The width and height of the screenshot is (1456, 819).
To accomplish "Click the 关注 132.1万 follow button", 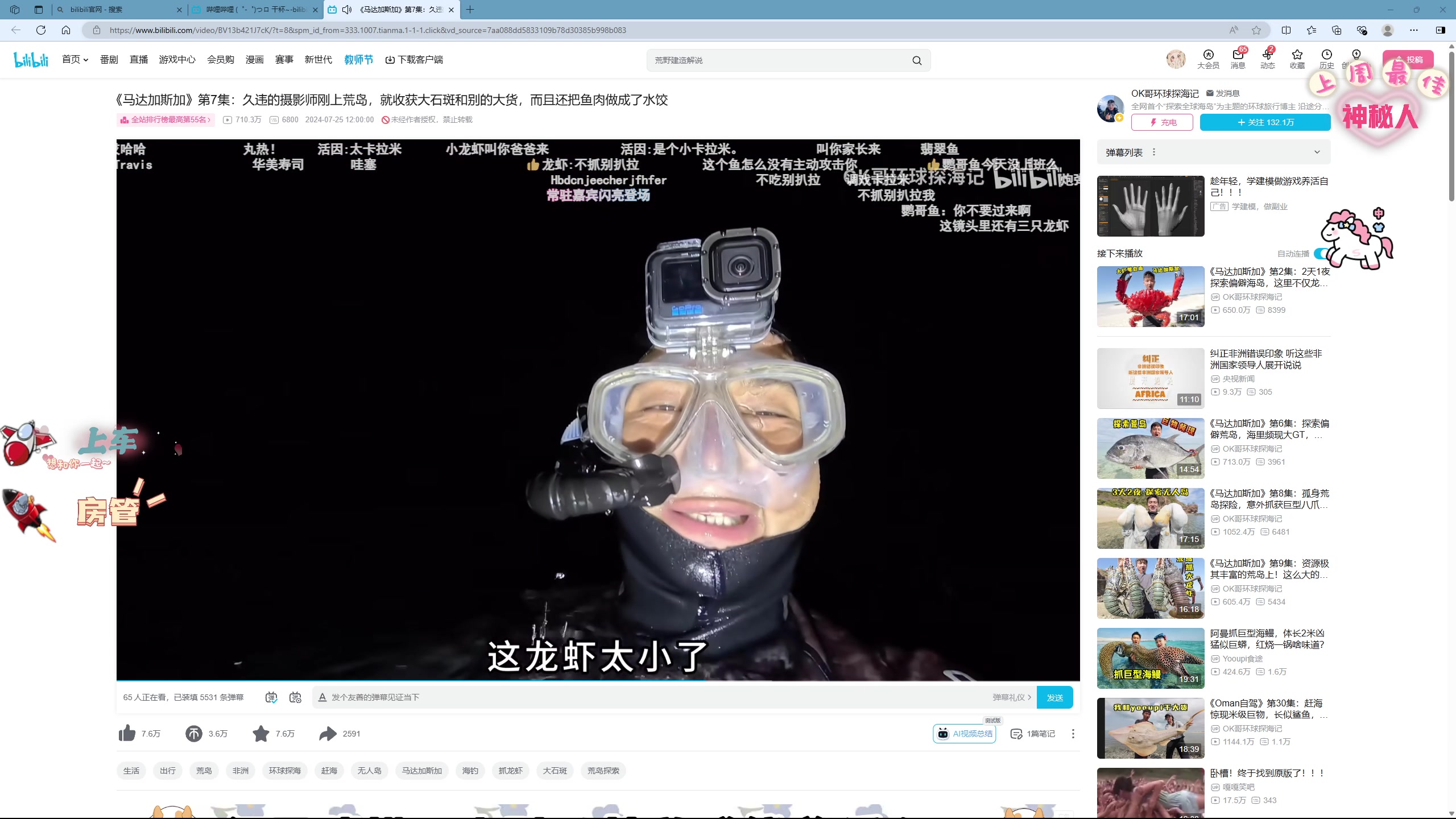I will [1265, 122].
